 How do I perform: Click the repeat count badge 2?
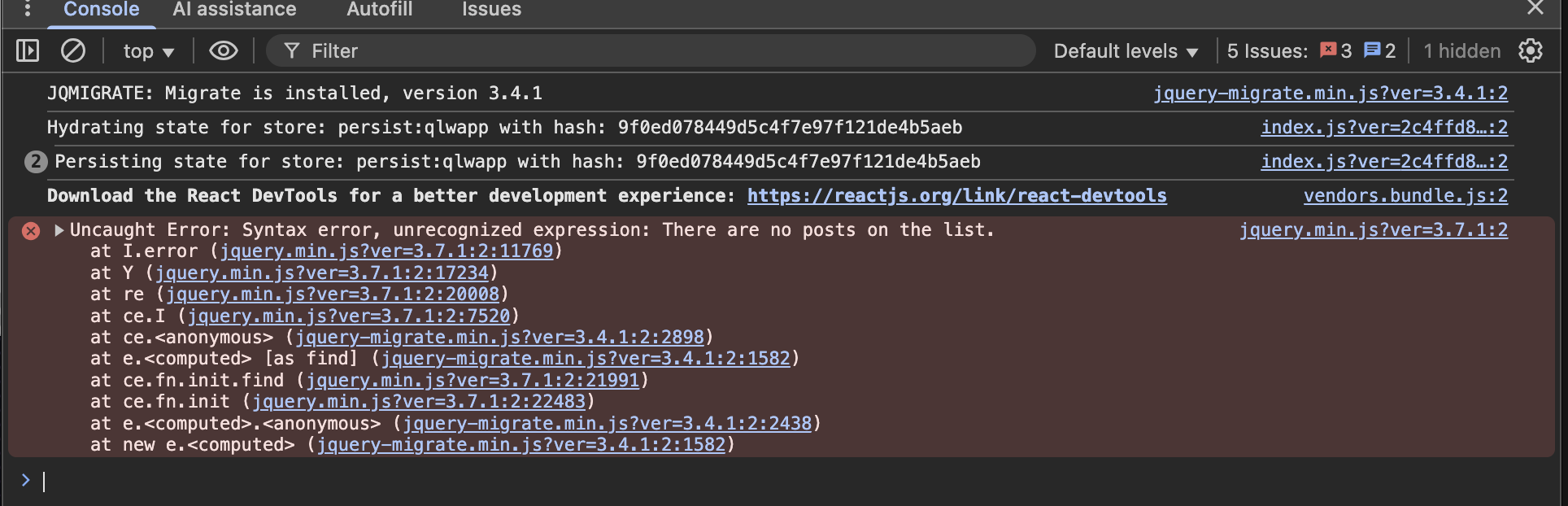[36, 162]
